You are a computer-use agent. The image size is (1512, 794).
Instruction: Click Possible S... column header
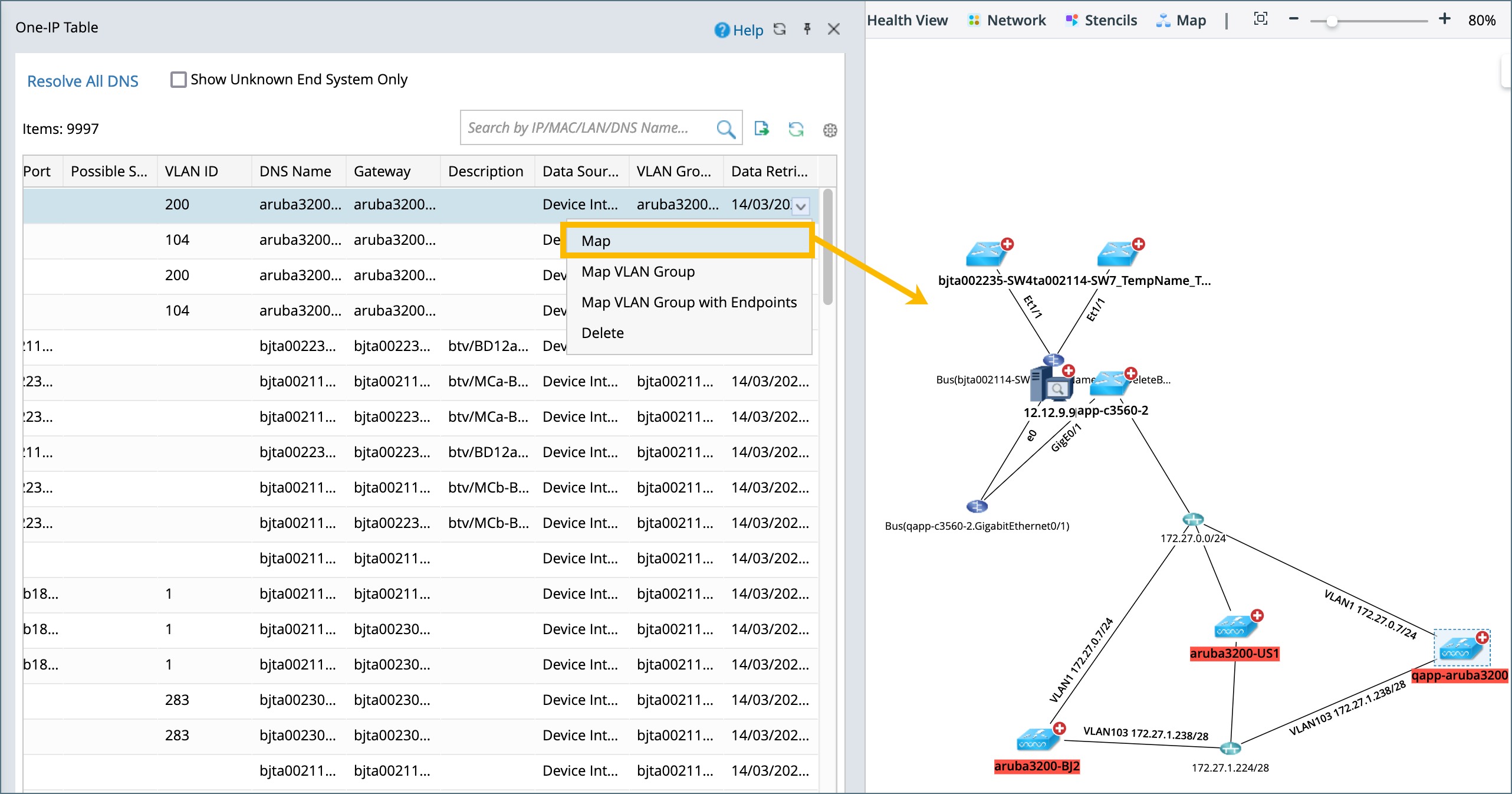coord(110,171)
